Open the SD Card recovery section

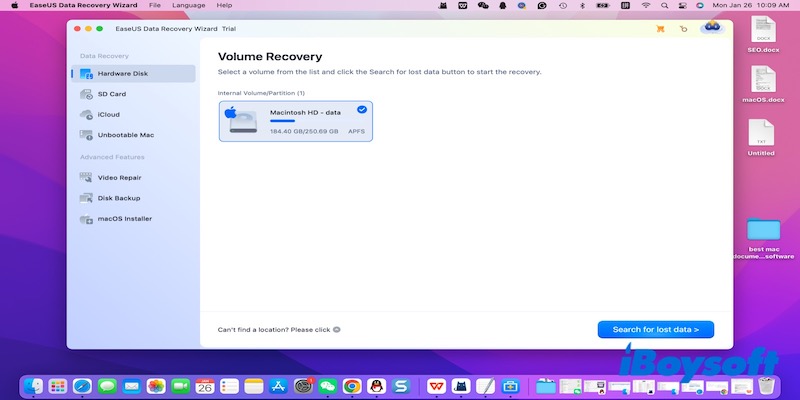(x=110, y=94)
